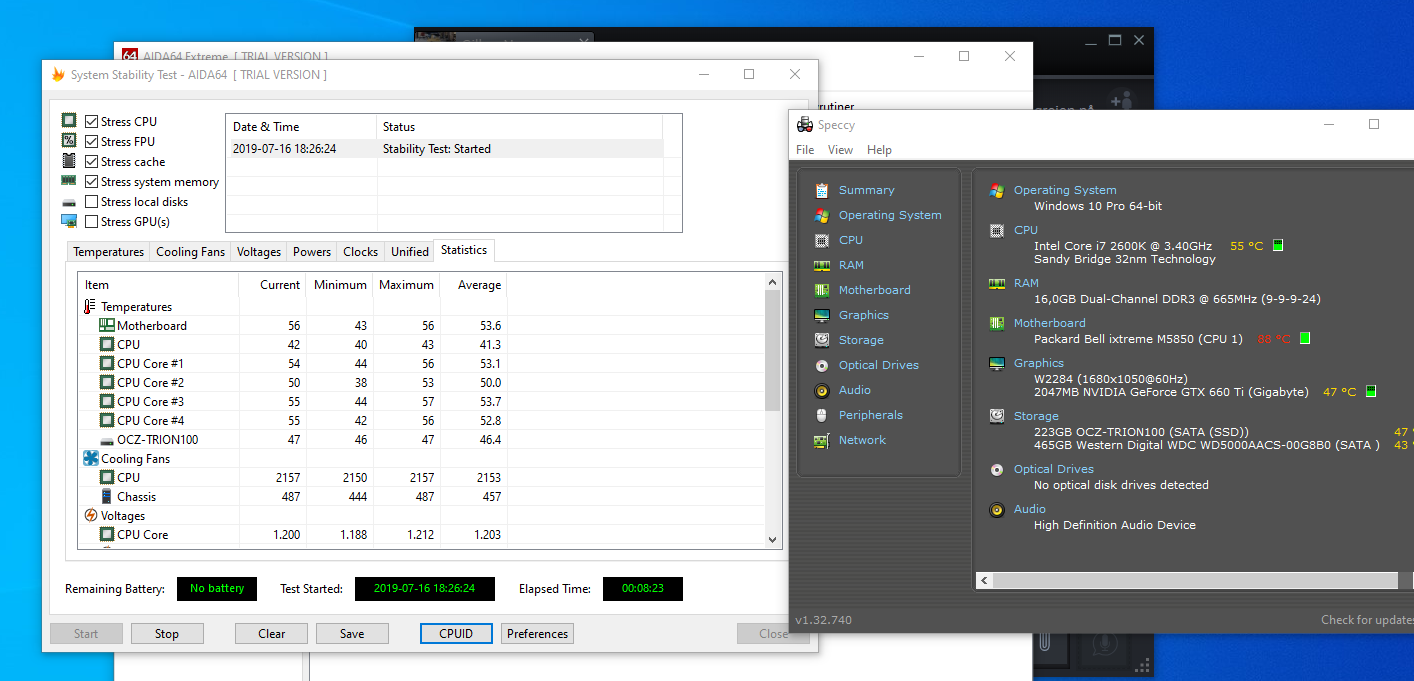Click the statistics list scroll down arrow
1414x681 pixels.
[772, 539]
